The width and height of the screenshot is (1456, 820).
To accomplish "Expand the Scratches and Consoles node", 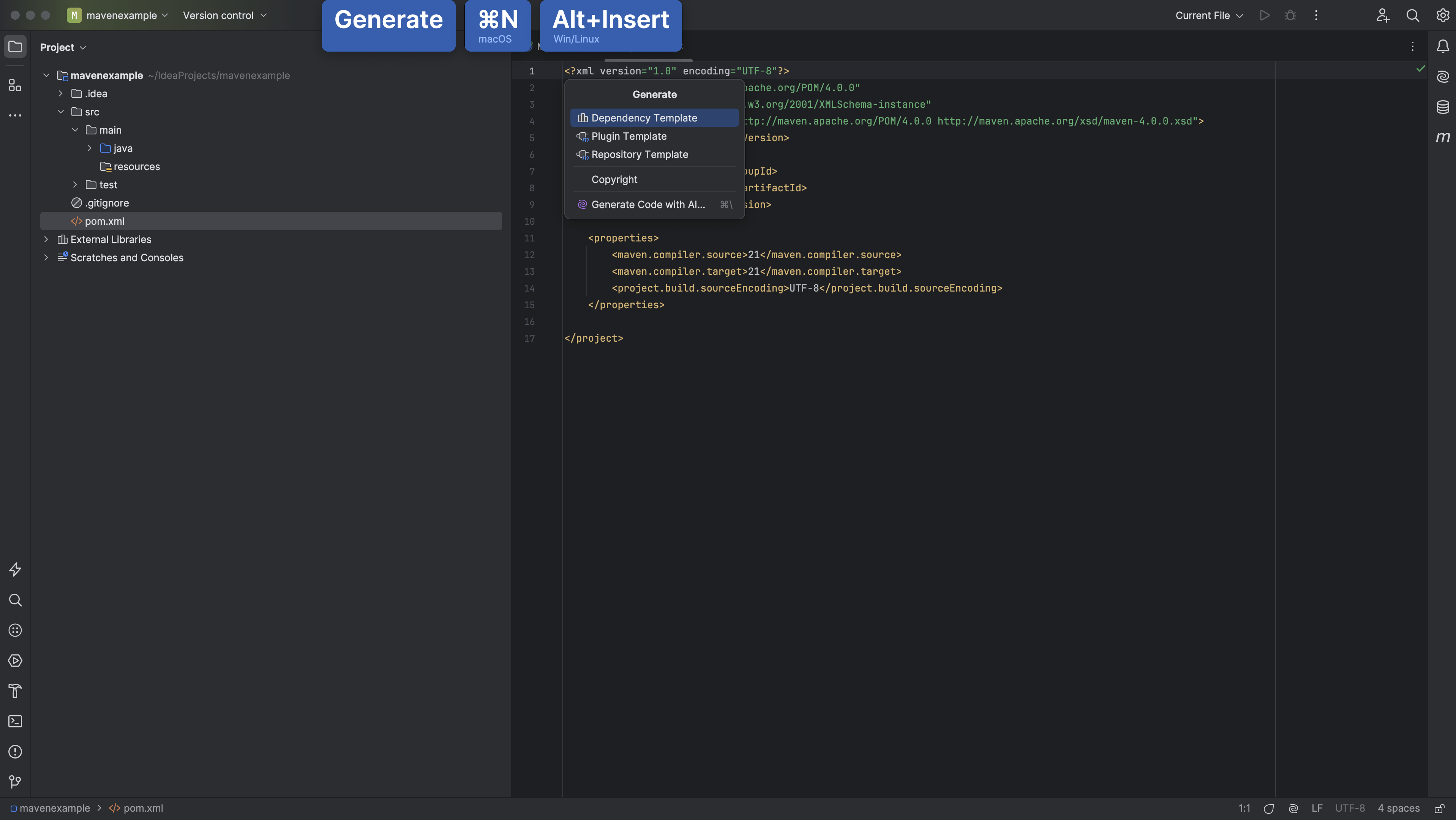I will click(46, 258).
